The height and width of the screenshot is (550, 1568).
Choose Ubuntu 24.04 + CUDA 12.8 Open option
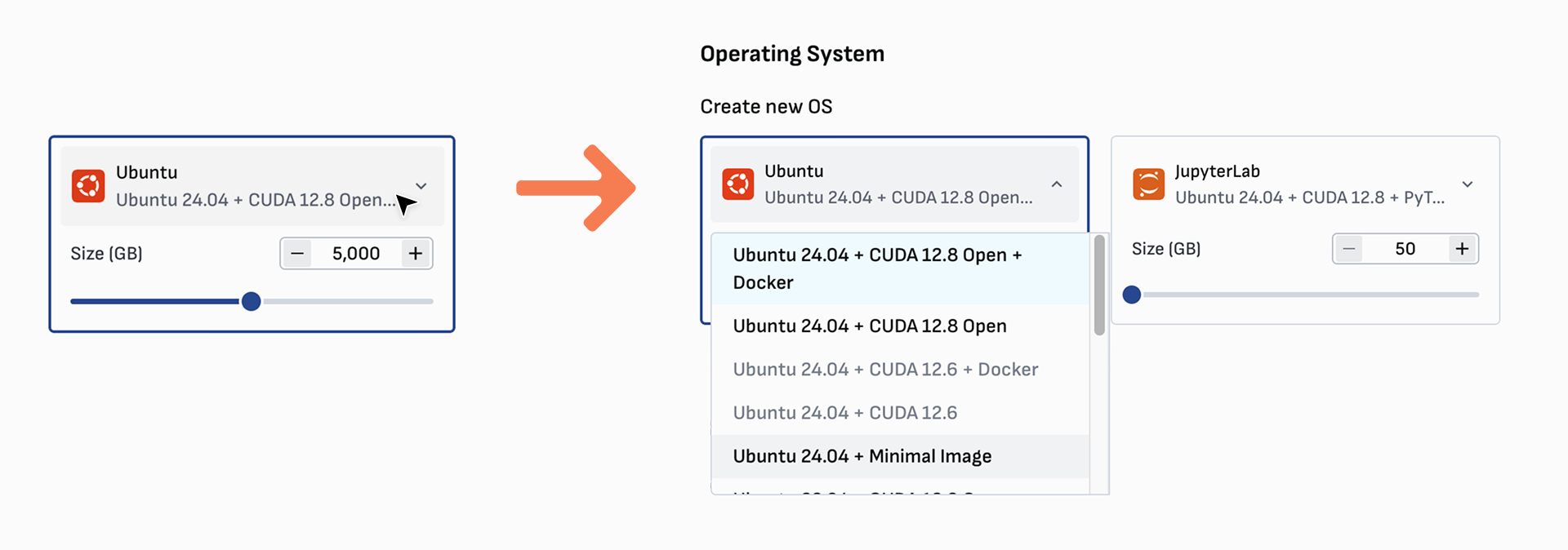(x=869, y=326)
